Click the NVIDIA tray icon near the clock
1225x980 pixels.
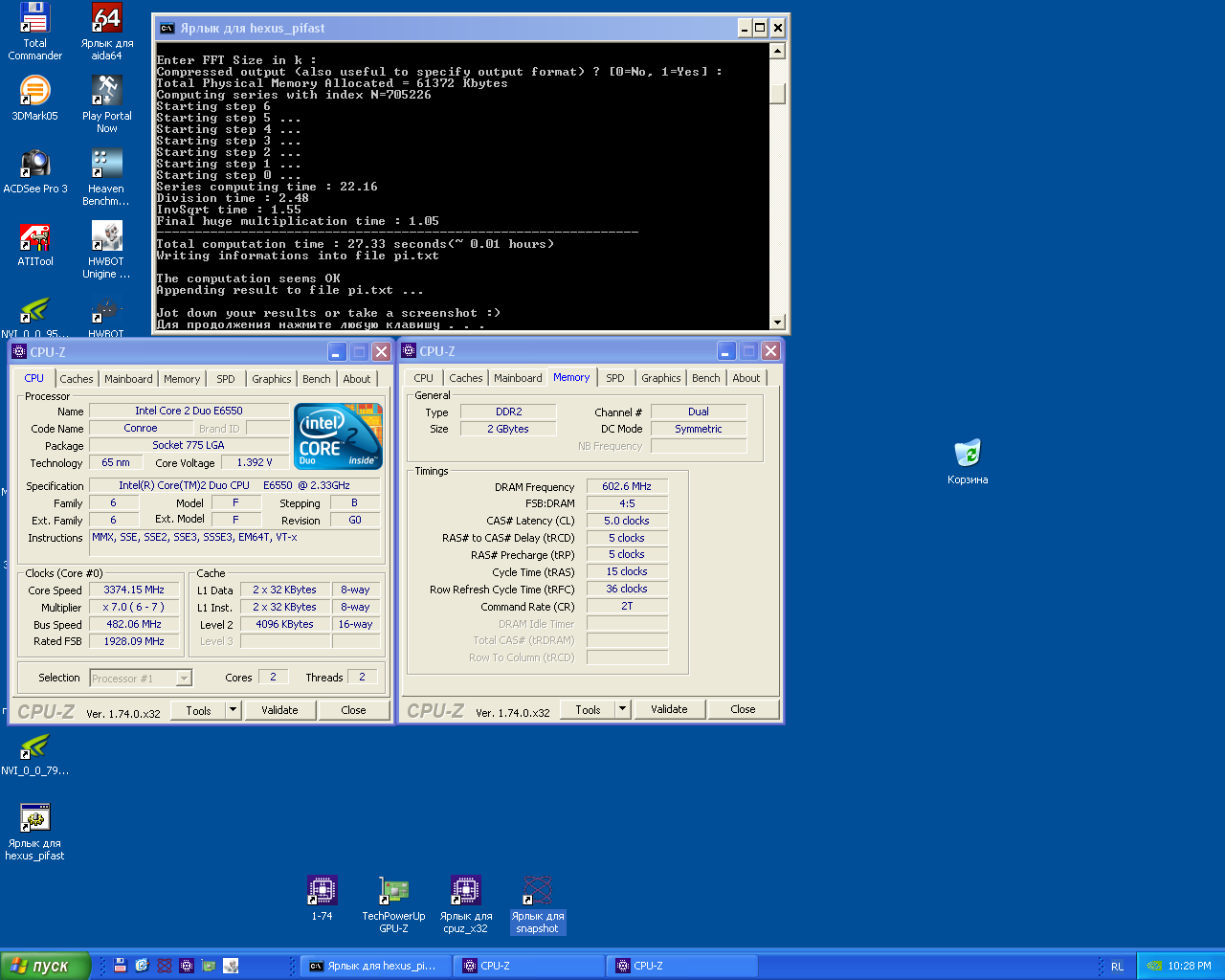click(1154, 966)
